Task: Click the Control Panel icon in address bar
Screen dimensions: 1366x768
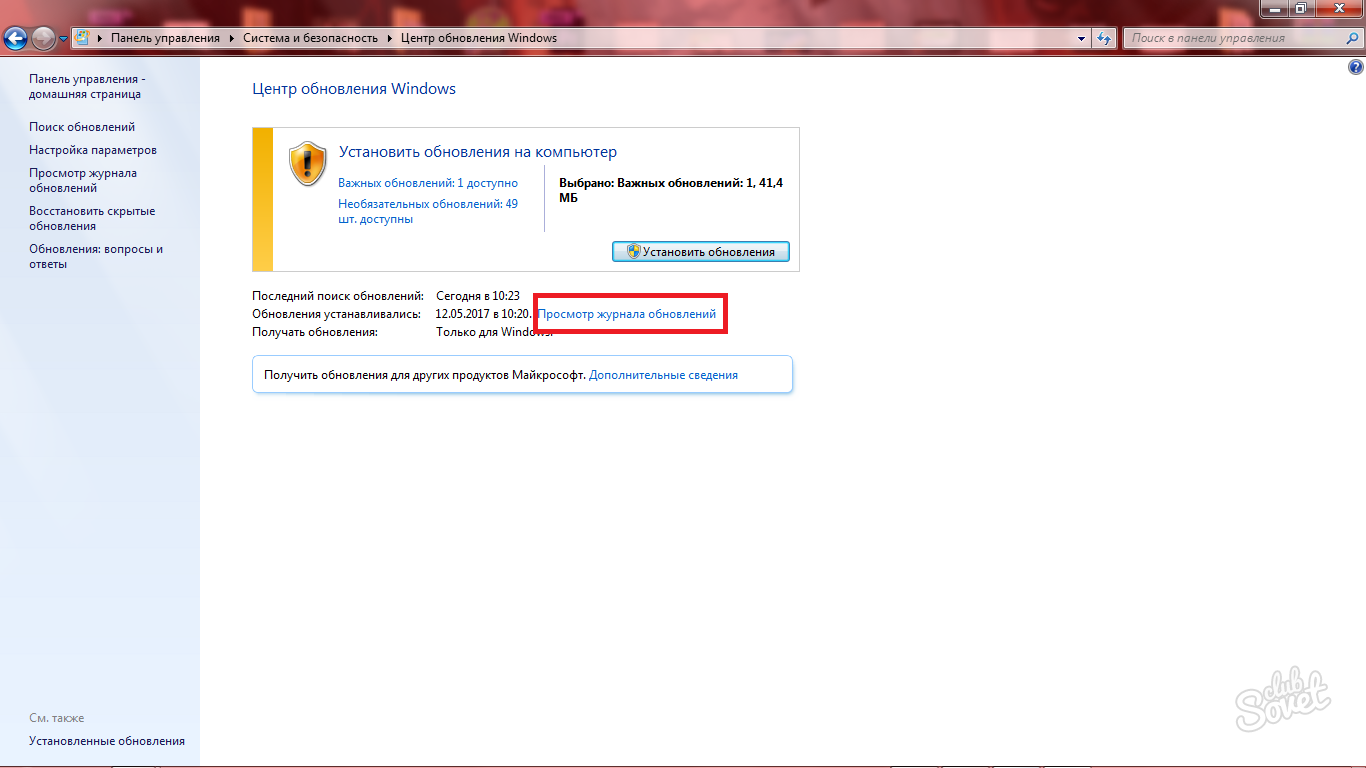Action: pyautogui.click(x=82, y=38)
